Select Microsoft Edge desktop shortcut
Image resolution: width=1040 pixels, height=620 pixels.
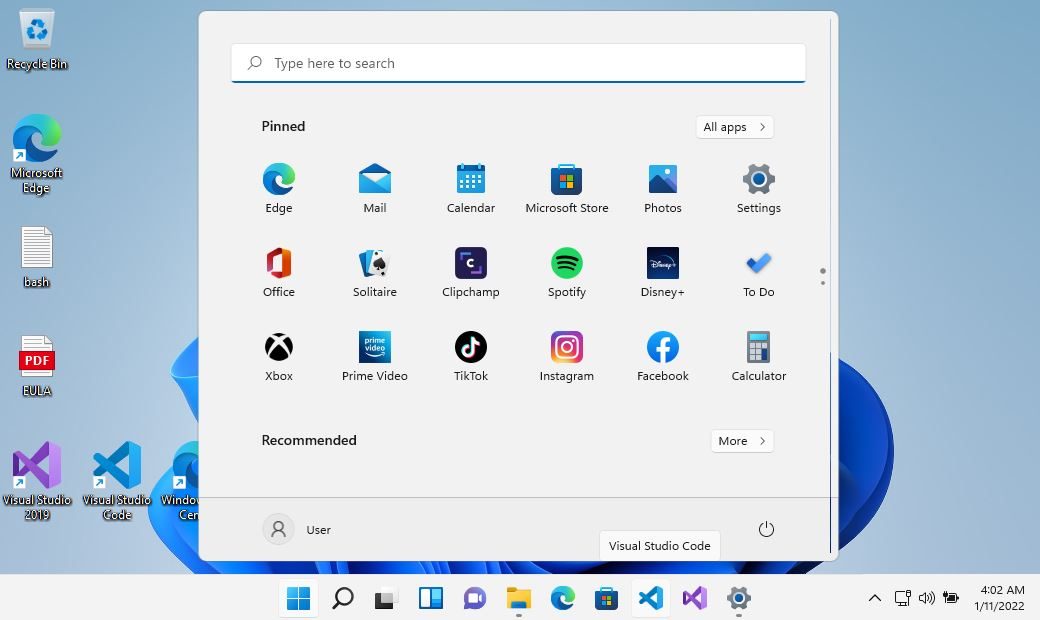[36, 155]
